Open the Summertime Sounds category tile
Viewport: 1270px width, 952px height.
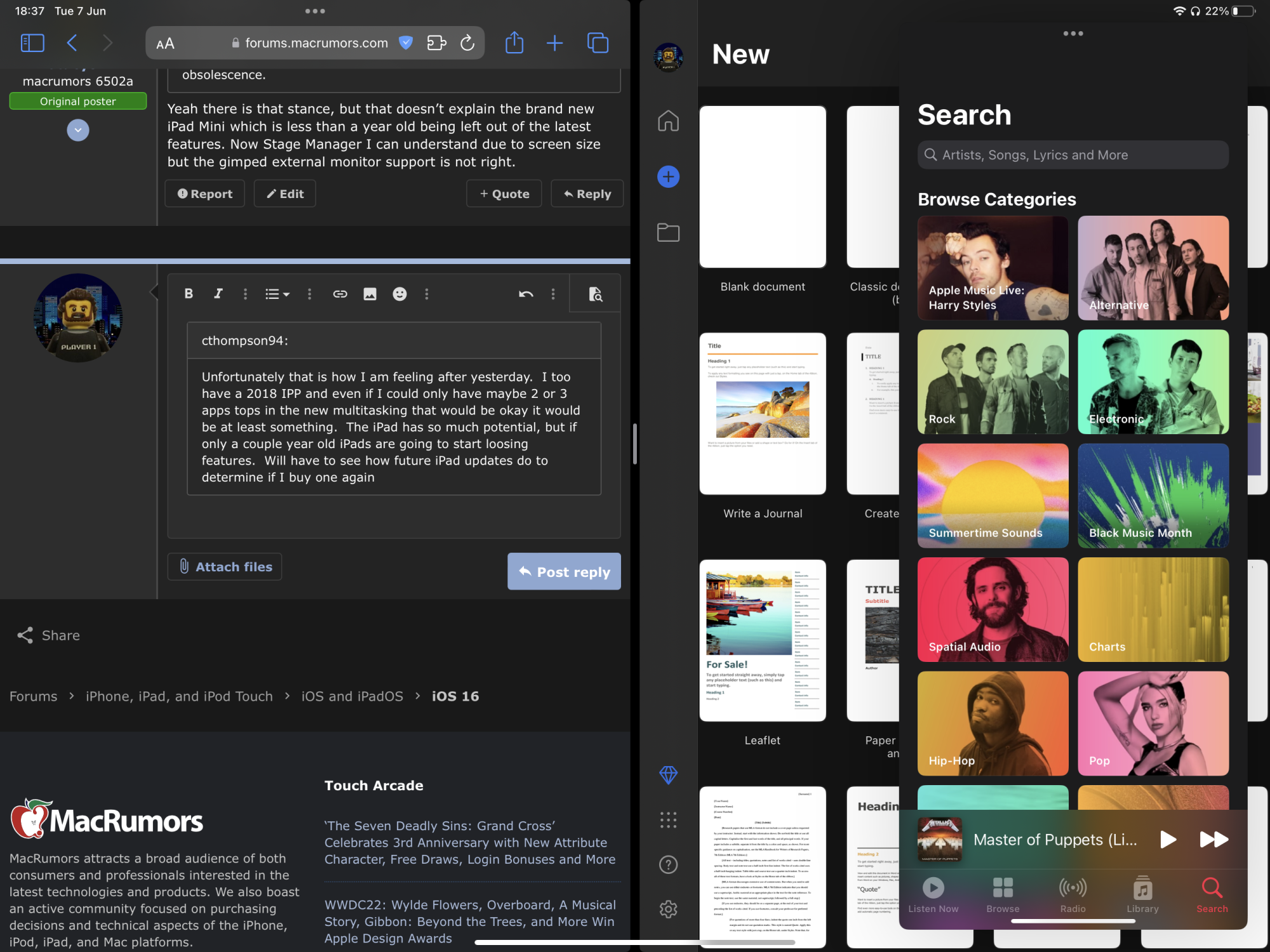(x=993, y=496)
